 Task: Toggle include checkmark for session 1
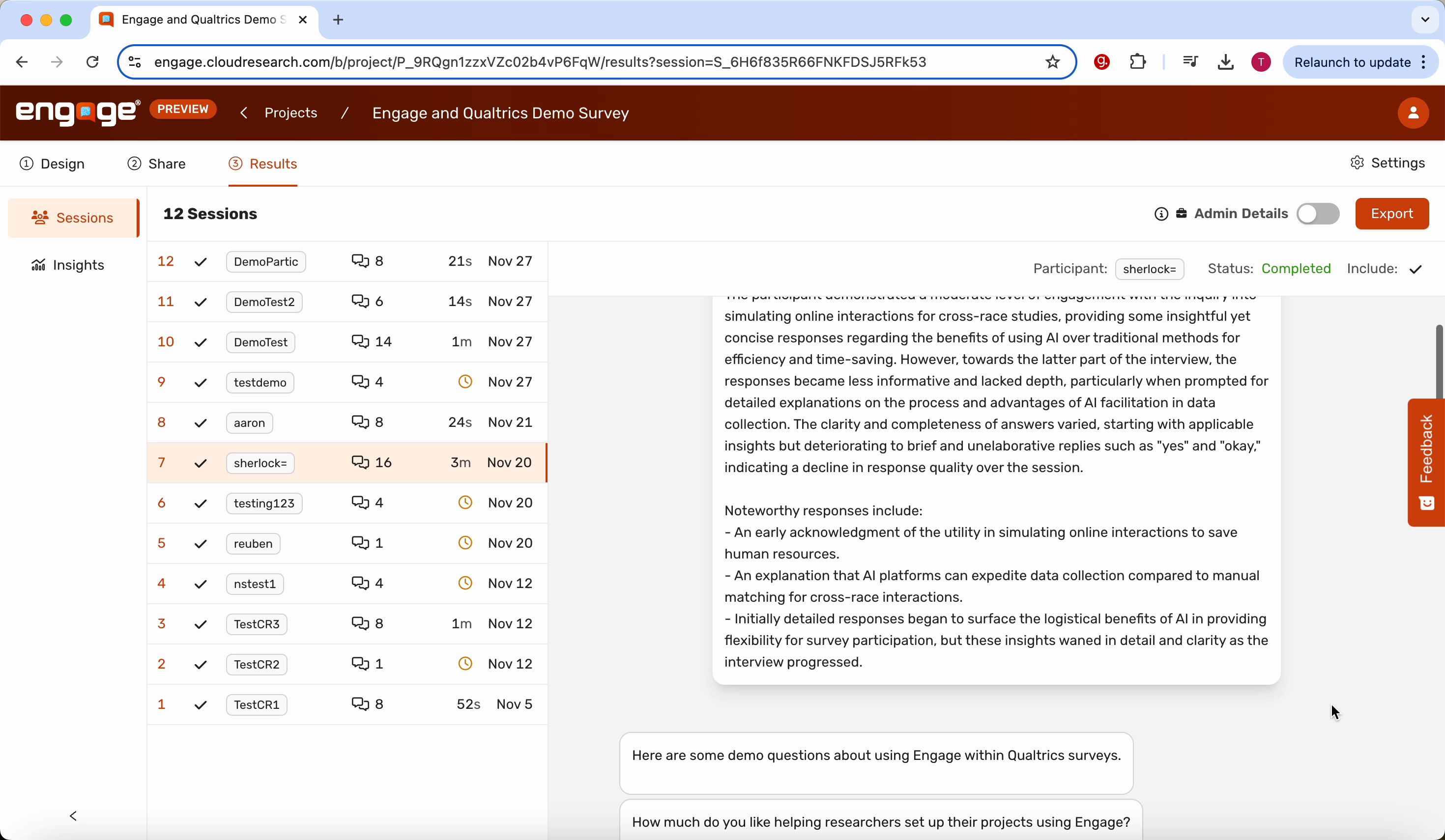pos(200,705)
